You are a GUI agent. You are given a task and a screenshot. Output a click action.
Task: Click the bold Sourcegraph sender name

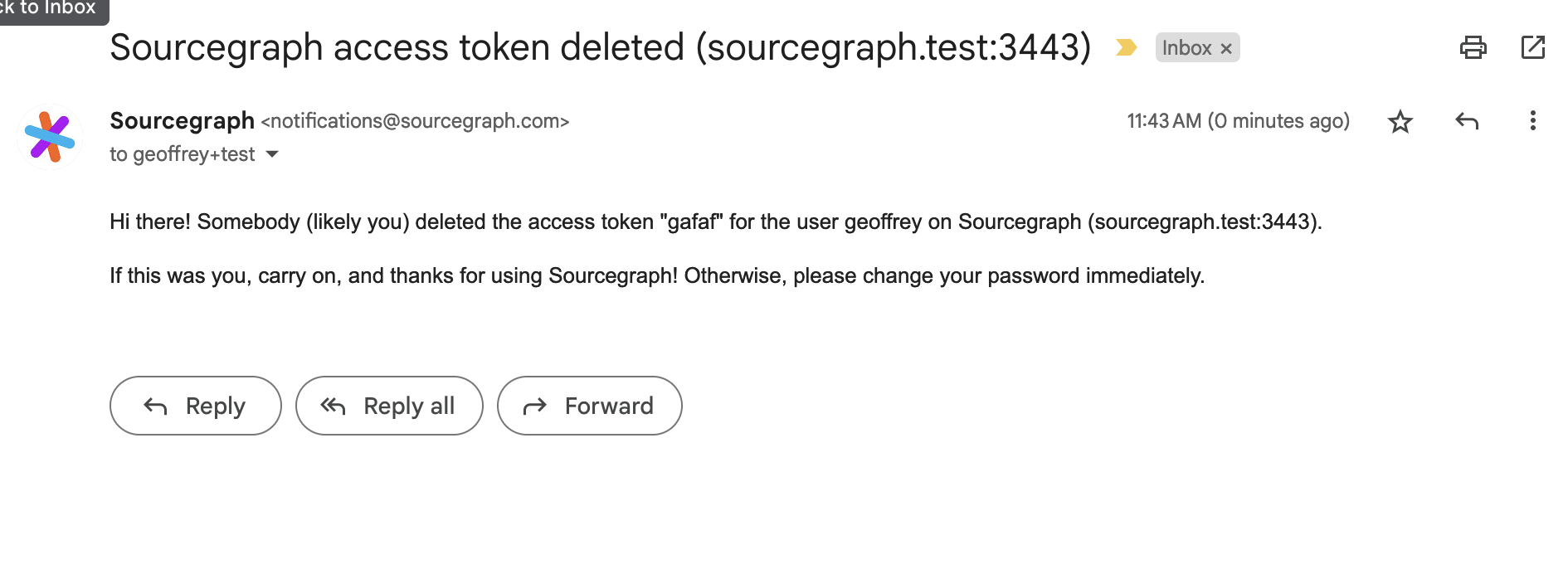pos(182,121)
